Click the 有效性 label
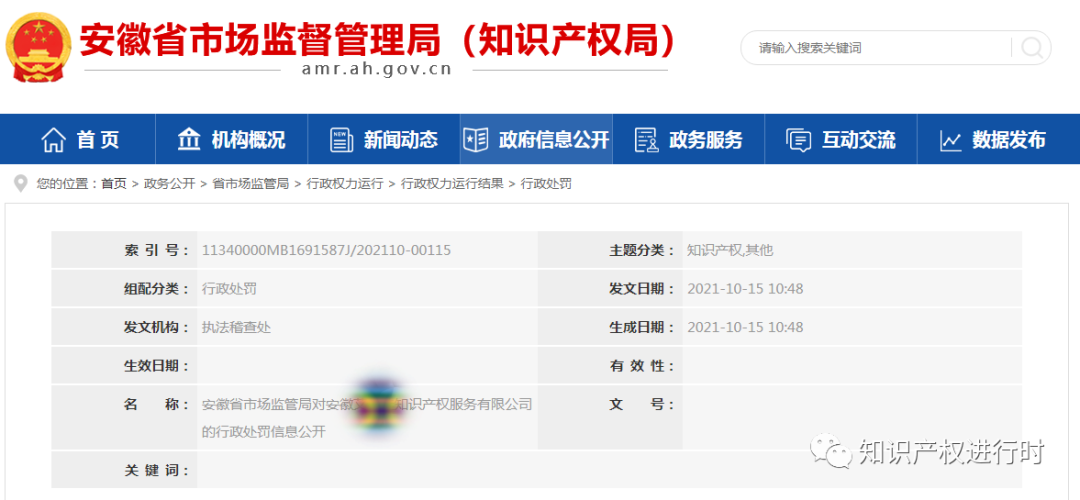 pos(642,366)
